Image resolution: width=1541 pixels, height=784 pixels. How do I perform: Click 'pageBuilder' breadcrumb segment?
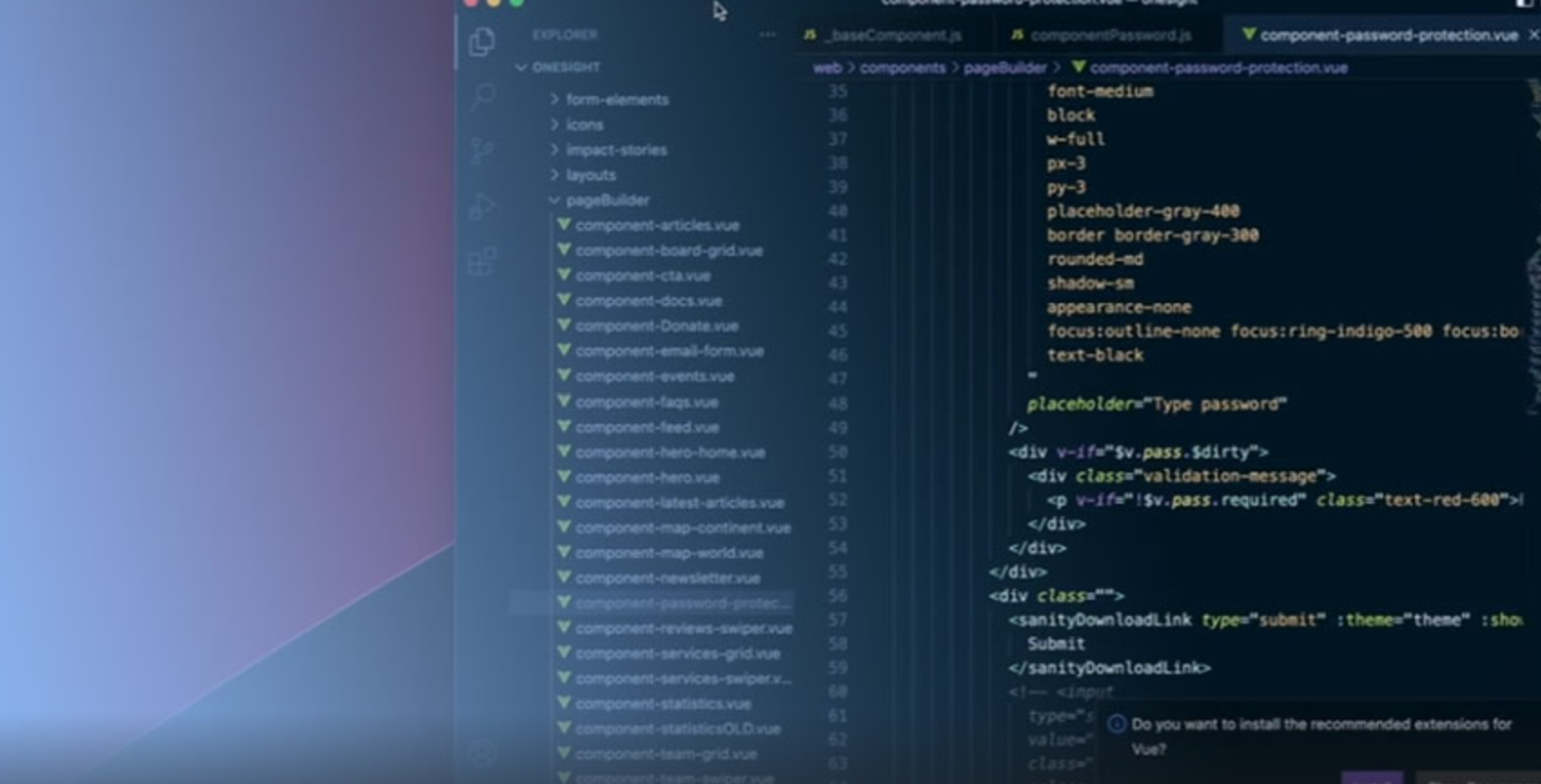click(1005, 67)
